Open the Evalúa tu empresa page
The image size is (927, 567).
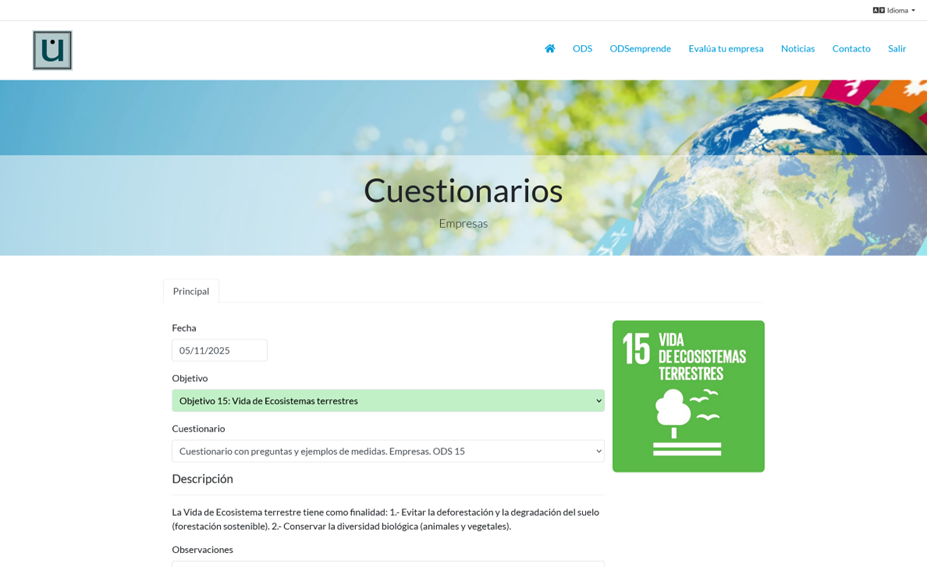coord(725,49)
